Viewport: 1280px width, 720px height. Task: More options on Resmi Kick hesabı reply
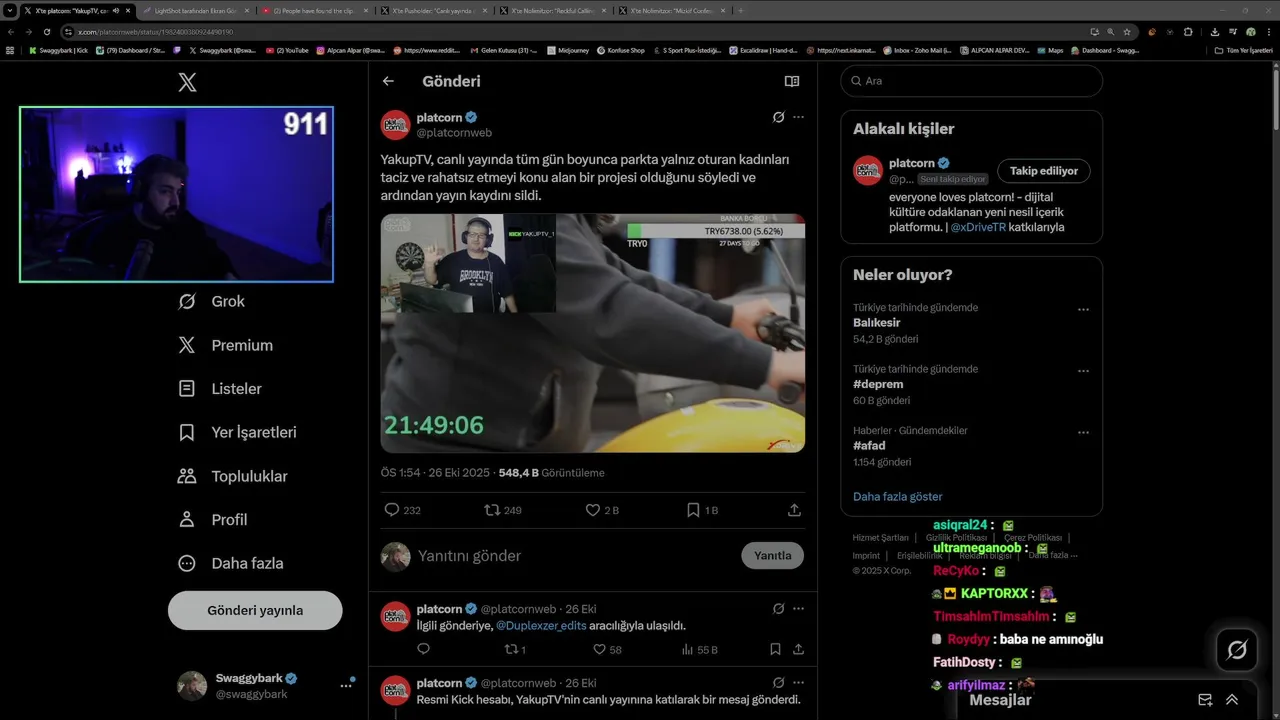798,683
